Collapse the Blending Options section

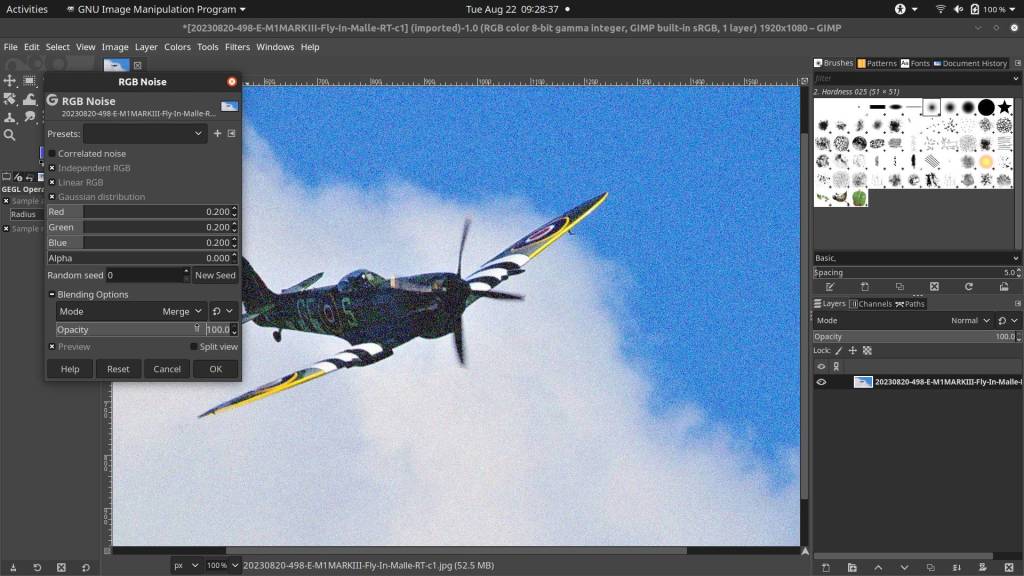point(52,295)
